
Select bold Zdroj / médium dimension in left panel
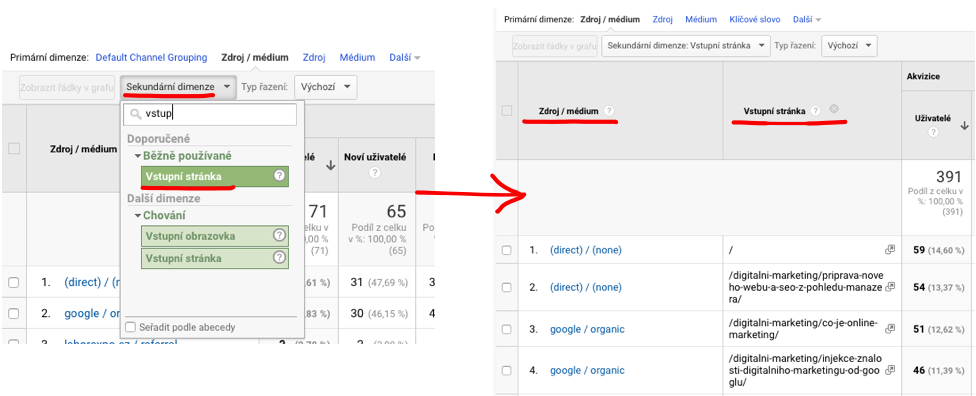(x=255, y=58)
